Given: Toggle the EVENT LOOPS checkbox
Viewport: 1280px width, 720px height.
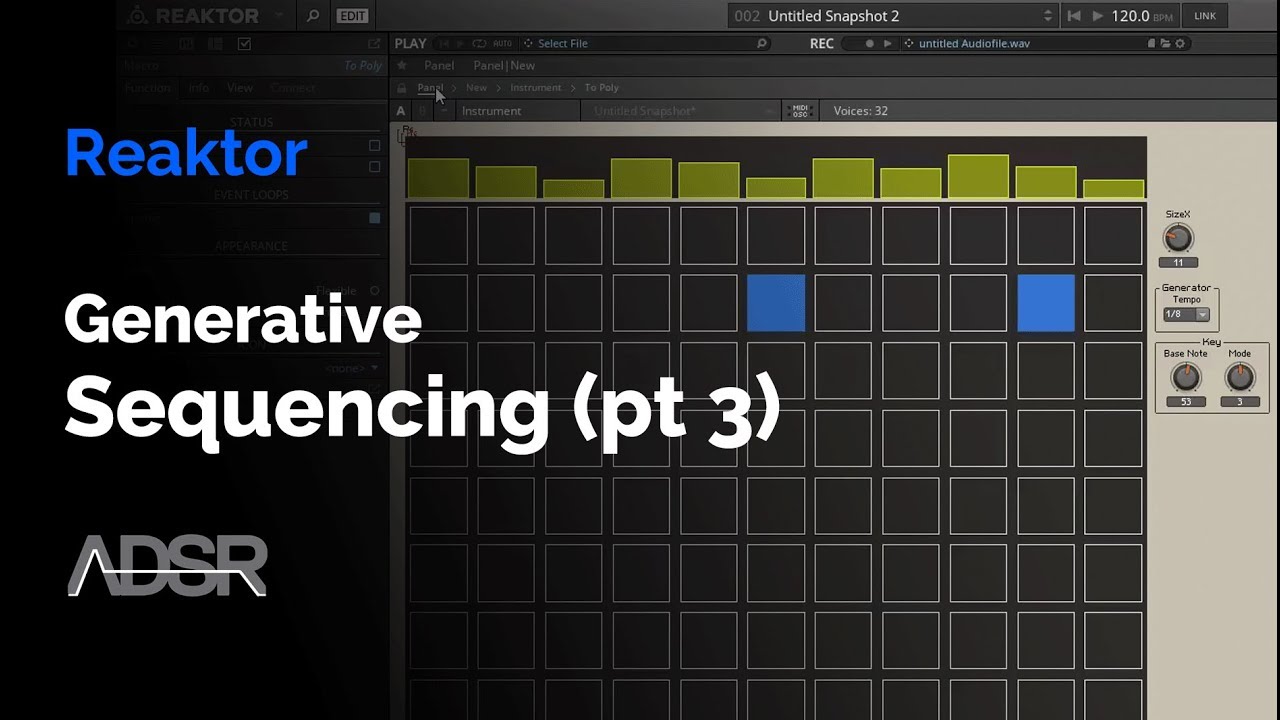Looking at the screenshot, I should pos(375,218).
